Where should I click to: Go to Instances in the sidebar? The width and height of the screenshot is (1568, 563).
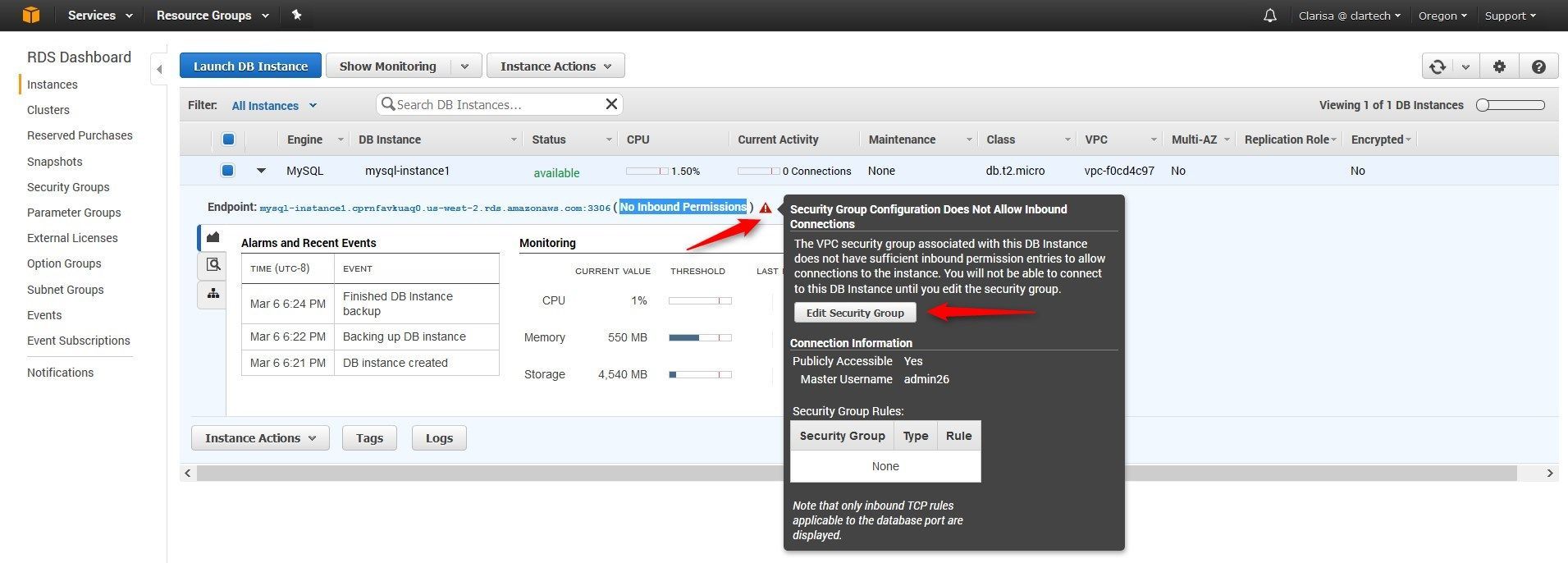click(x=53, y=85)
